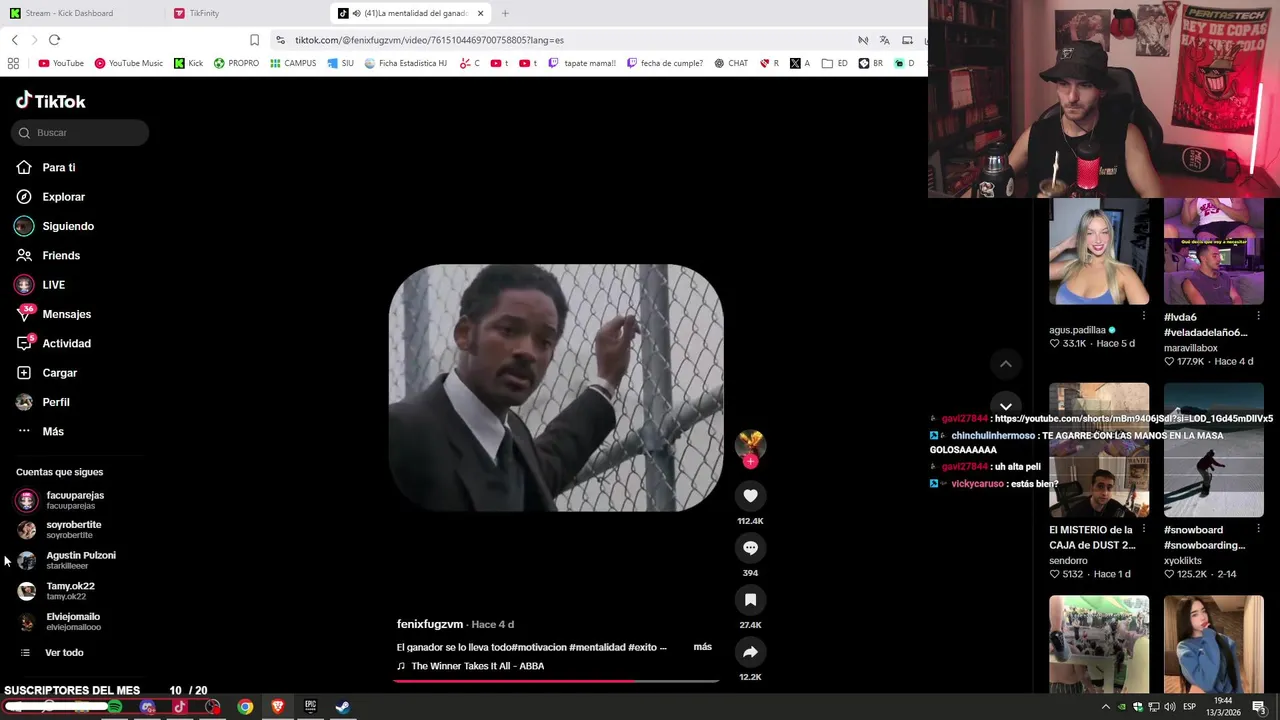Follow fenixfugzvm via the avatar plus badge
The width and height of the screenshot is (1280, 720).
750,461
